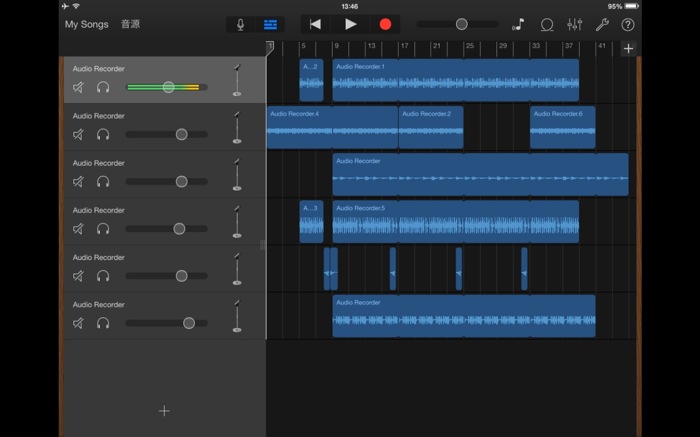Mute the fourth Audio Recorder track

click(78, 229)
